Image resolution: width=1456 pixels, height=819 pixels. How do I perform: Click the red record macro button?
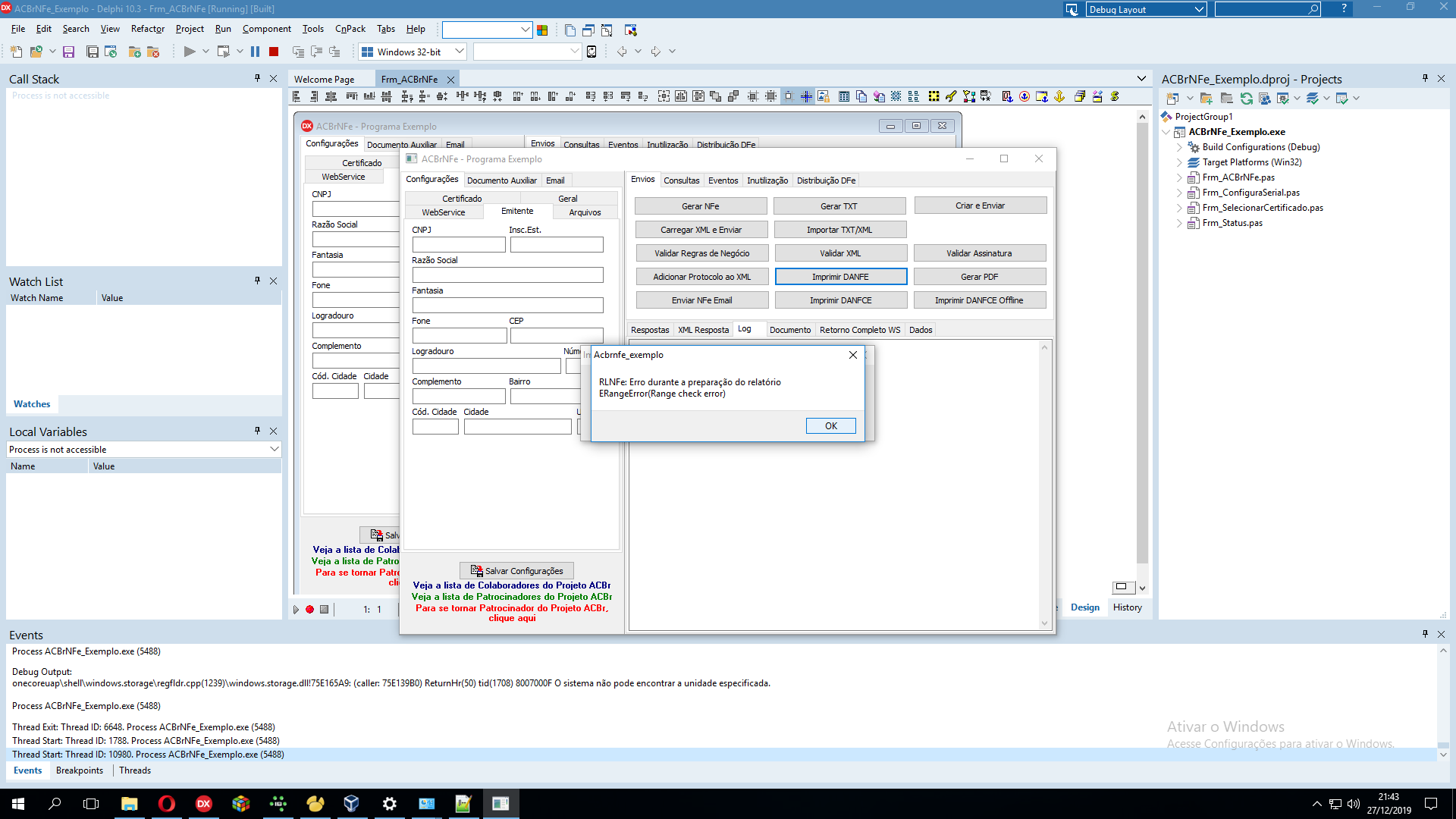pyautogui.click(x=309, y=609)
